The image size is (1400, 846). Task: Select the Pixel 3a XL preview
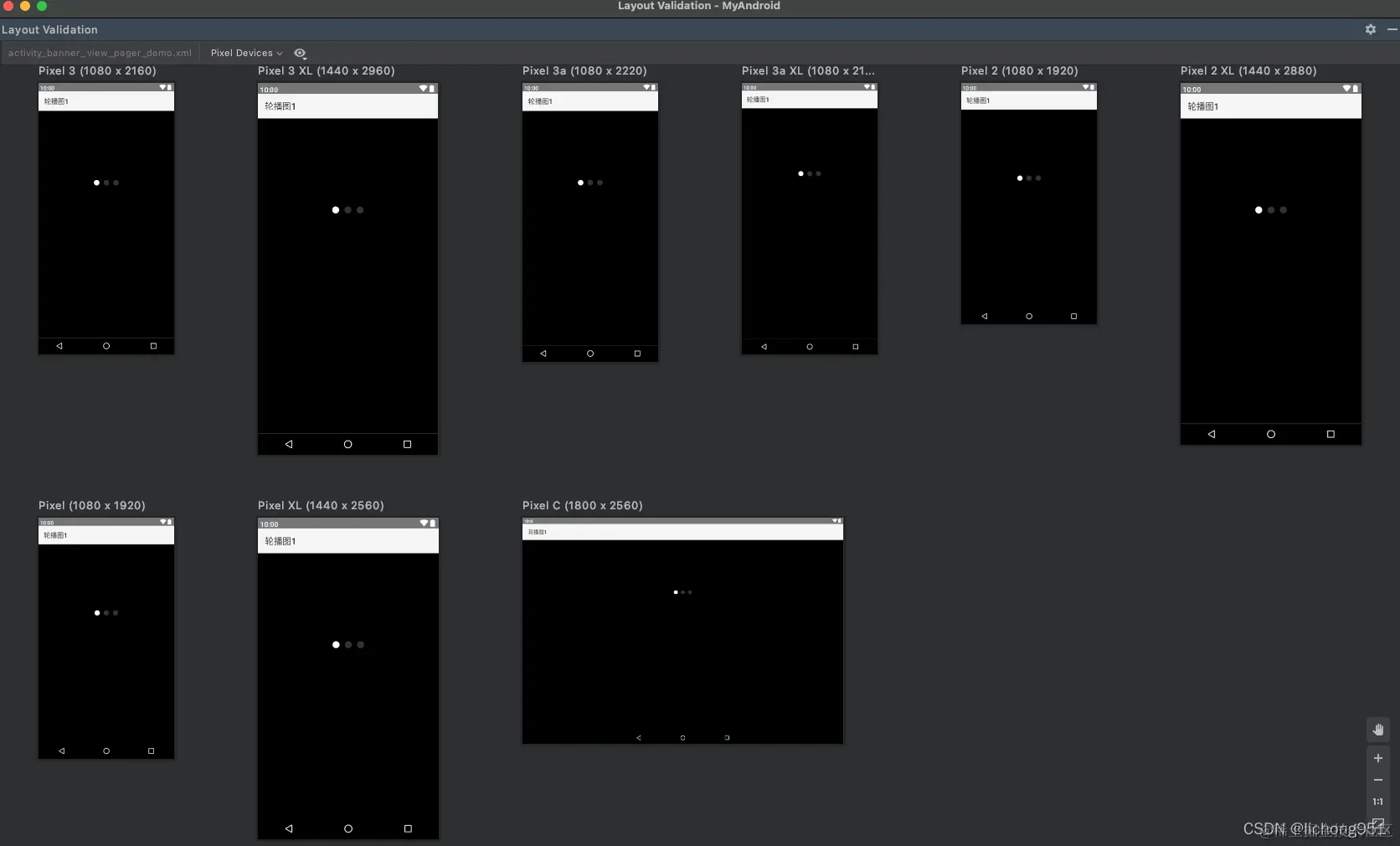click(x=810, y=218)
